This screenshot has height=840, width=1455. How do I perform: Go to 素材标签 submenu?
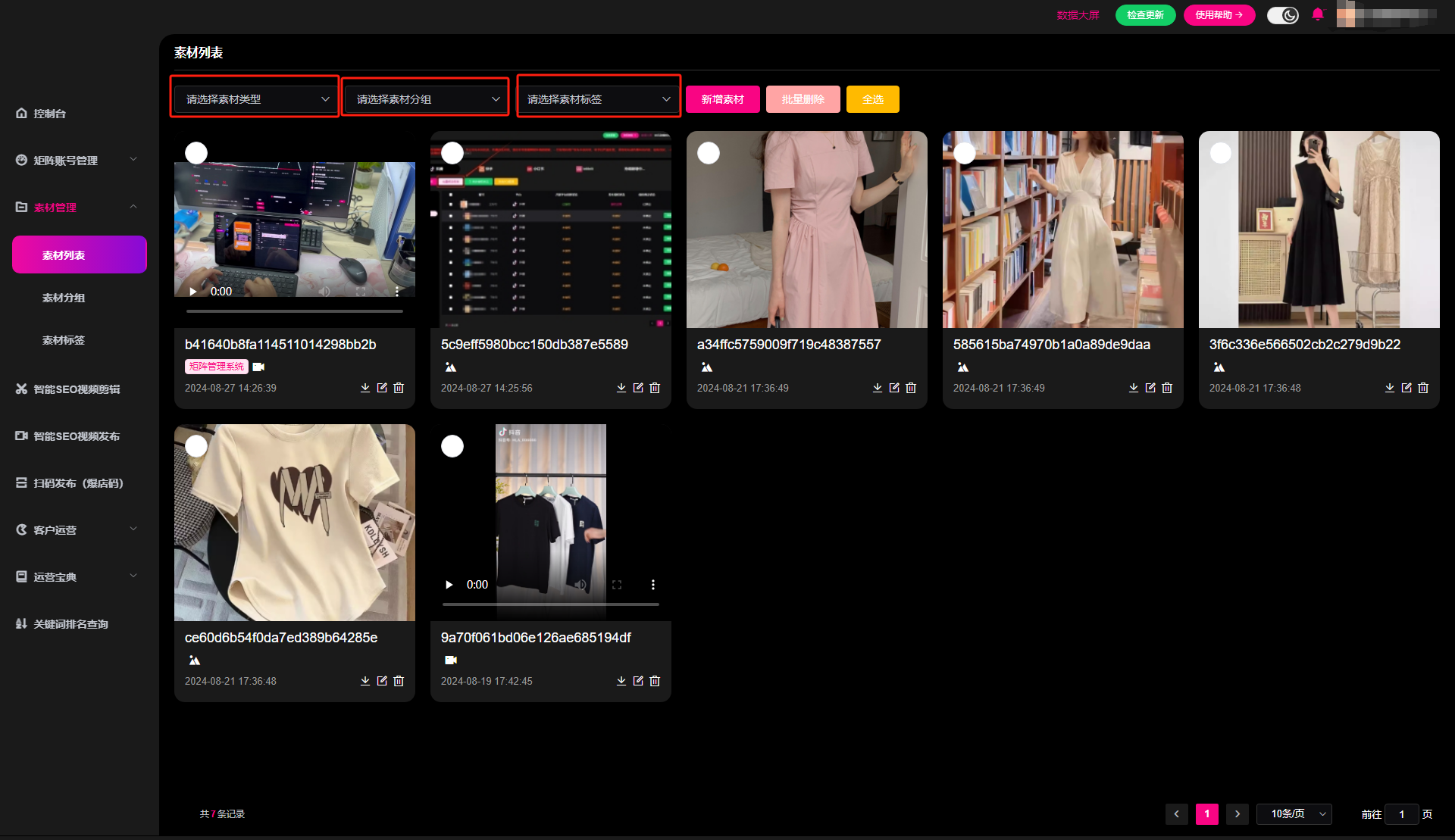[64, 340]
